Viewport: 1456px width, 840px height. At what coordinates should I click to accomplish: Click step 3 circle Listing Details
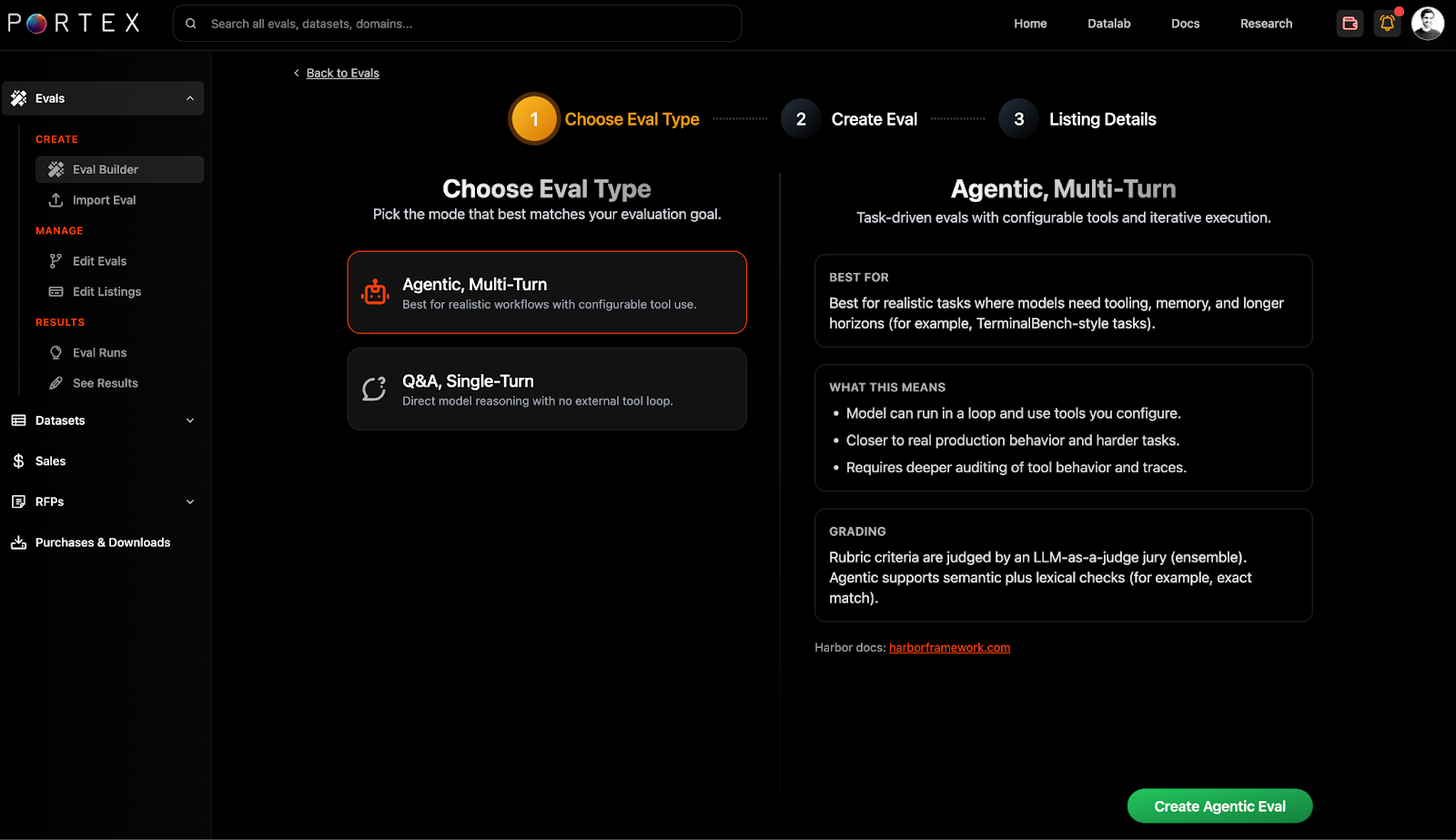click(x=1019, y=119)
